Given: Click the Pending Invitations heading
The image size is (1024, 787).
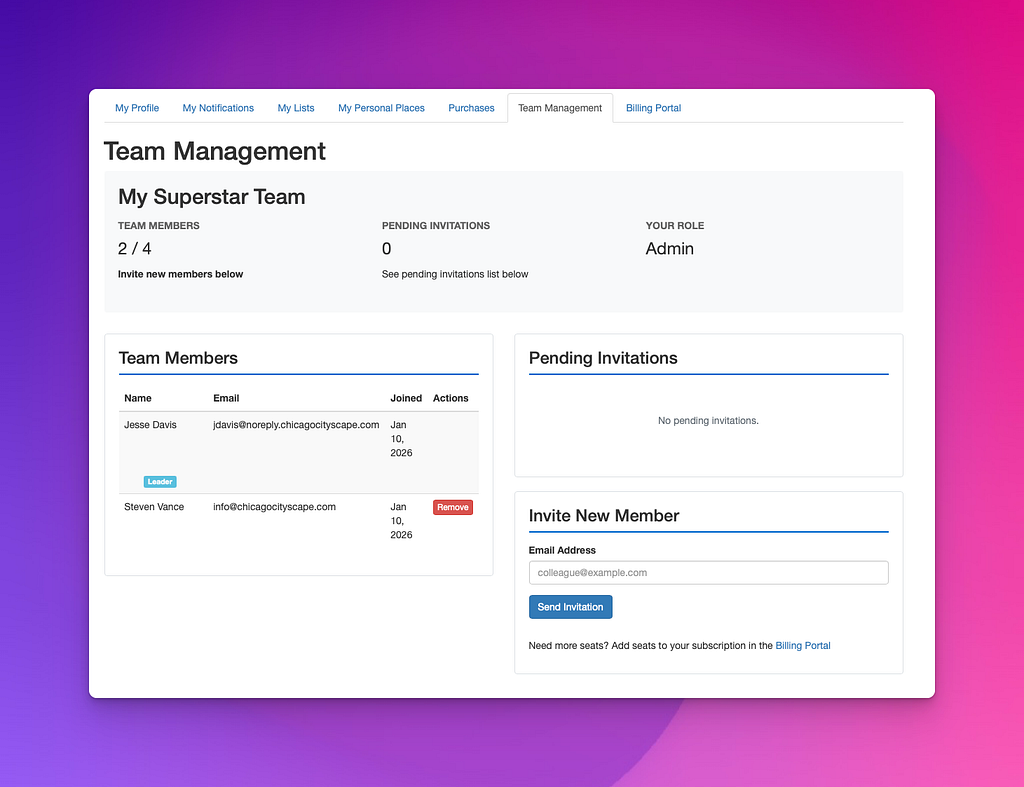Looking at the screenshot, I should click(603, 358).
